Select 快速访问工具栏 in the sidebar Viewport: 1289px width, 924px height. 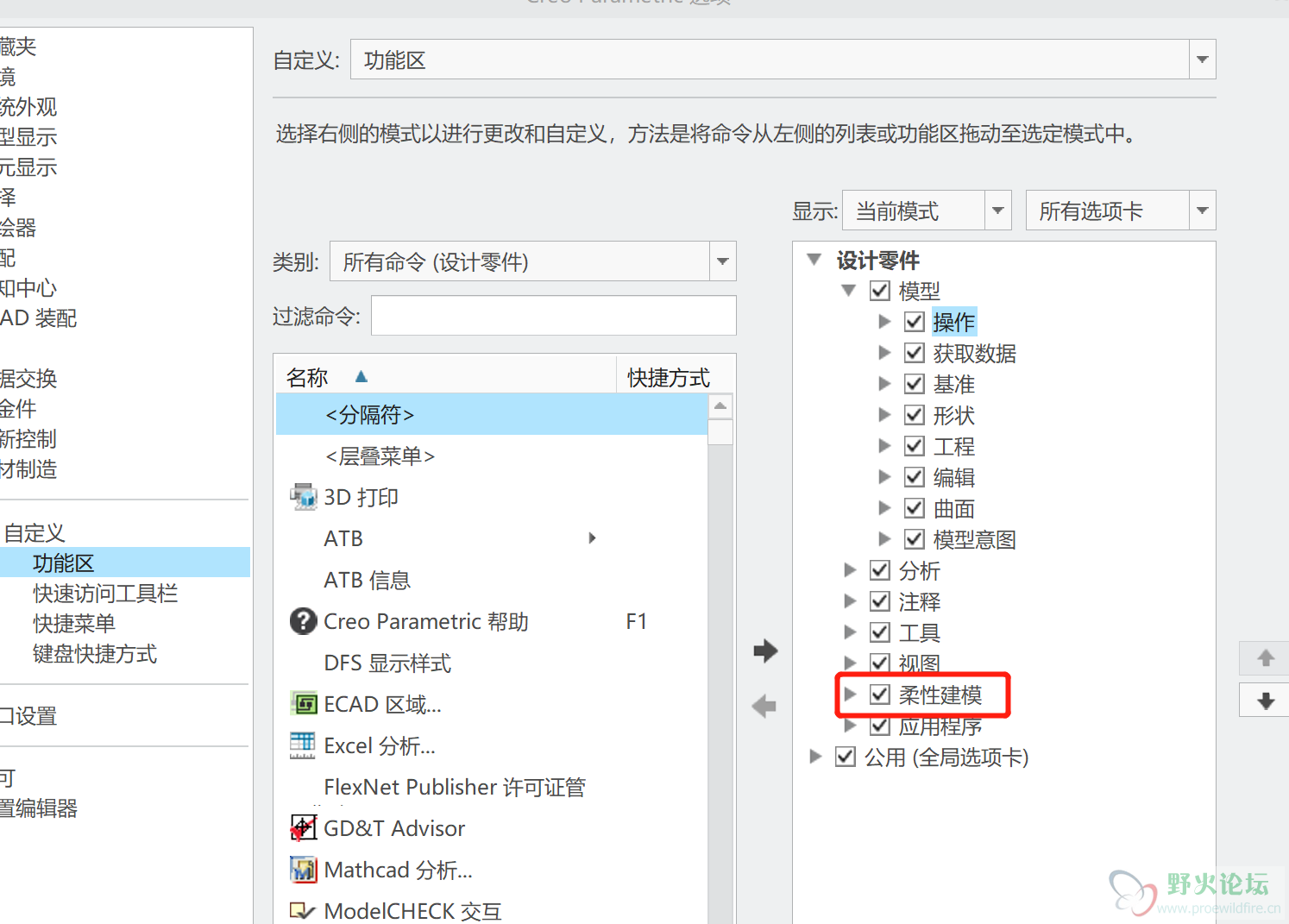tap(105, 594)
